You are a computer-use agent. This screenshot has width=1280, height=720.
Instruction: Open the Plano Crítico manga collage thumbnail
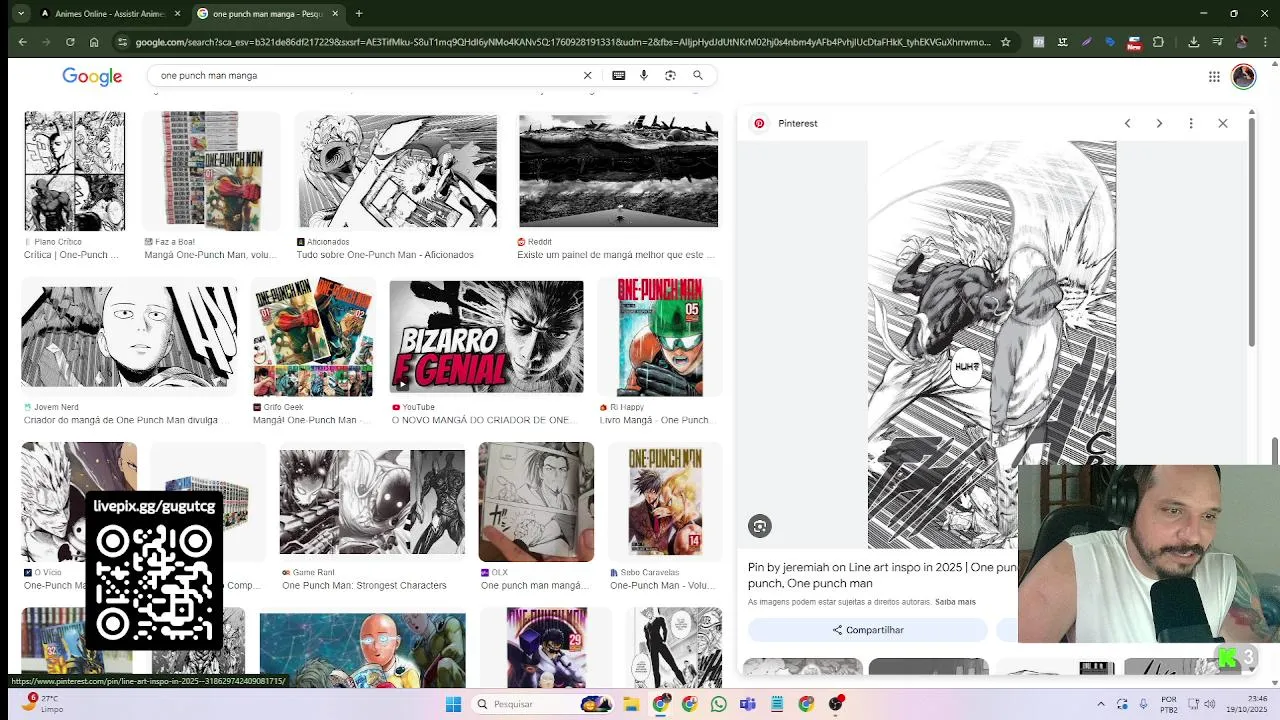75,171
